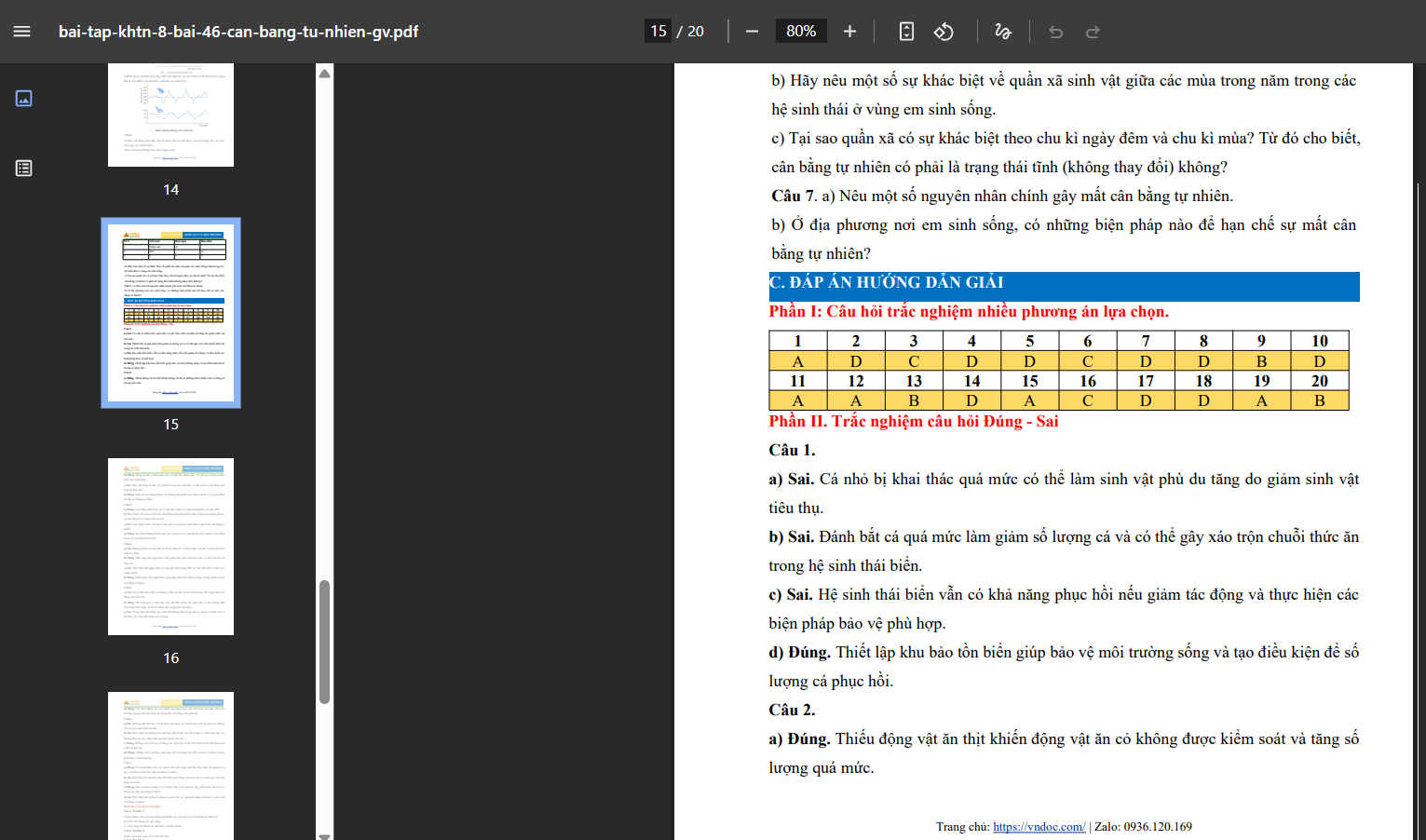Screen dimensions: 1426x840
Task: Click the Phần II Đúng - Sai heading
Action: click(x=914, y=421)
